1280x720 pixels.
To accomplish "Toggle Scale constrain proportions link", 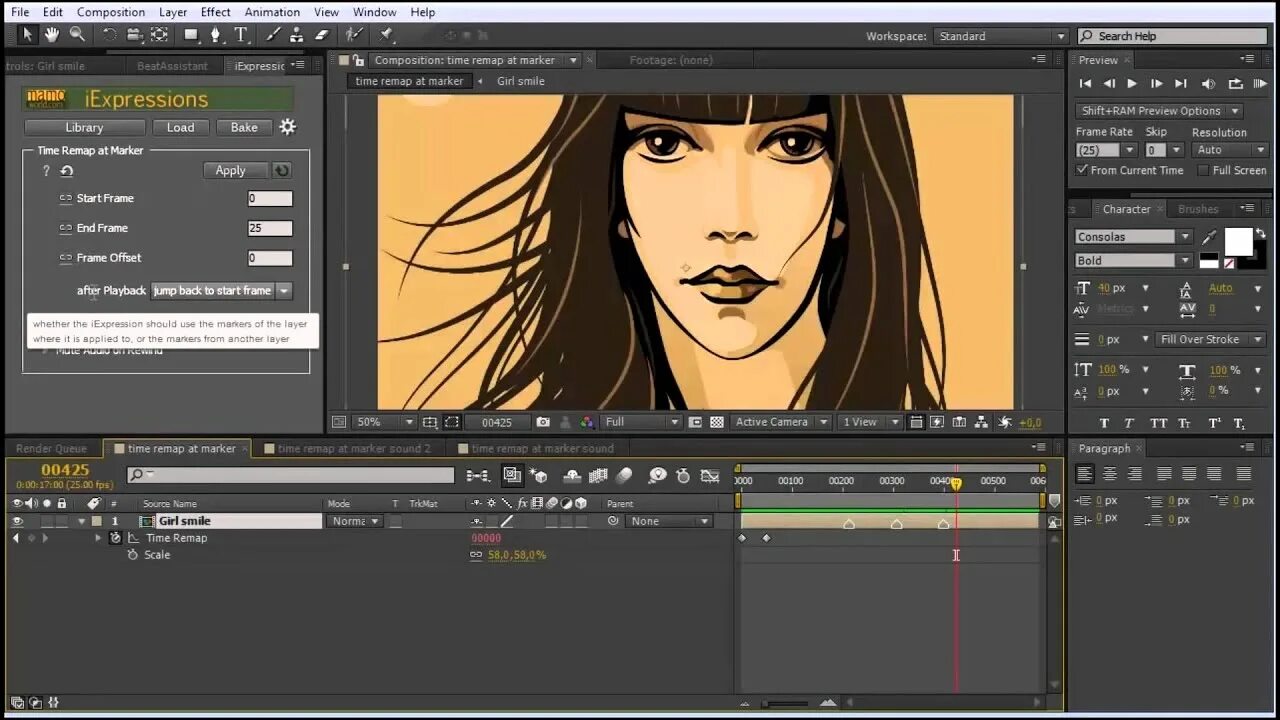I will (476, 555).
